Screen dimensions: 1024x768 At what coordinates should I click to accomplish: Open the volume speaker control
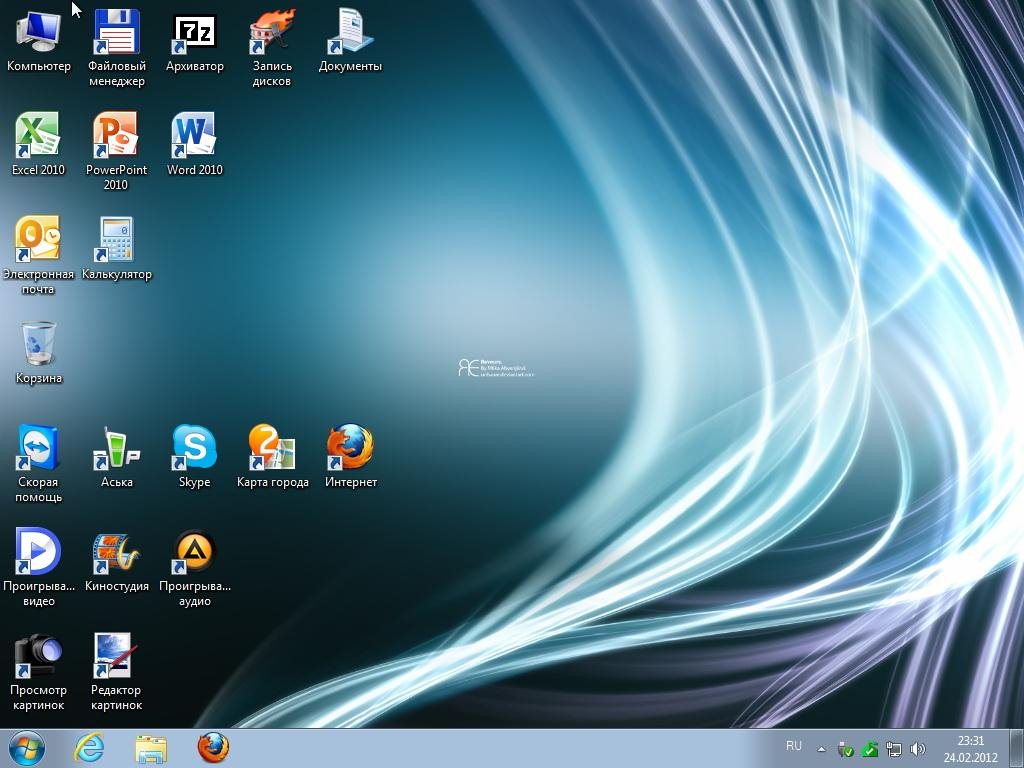[x=918, y=749]
